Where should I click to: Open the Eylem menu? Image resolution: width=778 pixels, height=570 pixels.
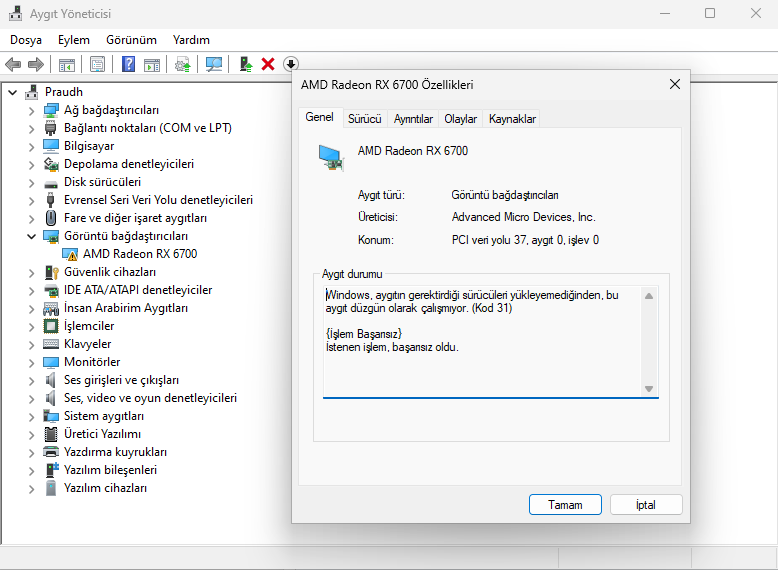[74, 40]
